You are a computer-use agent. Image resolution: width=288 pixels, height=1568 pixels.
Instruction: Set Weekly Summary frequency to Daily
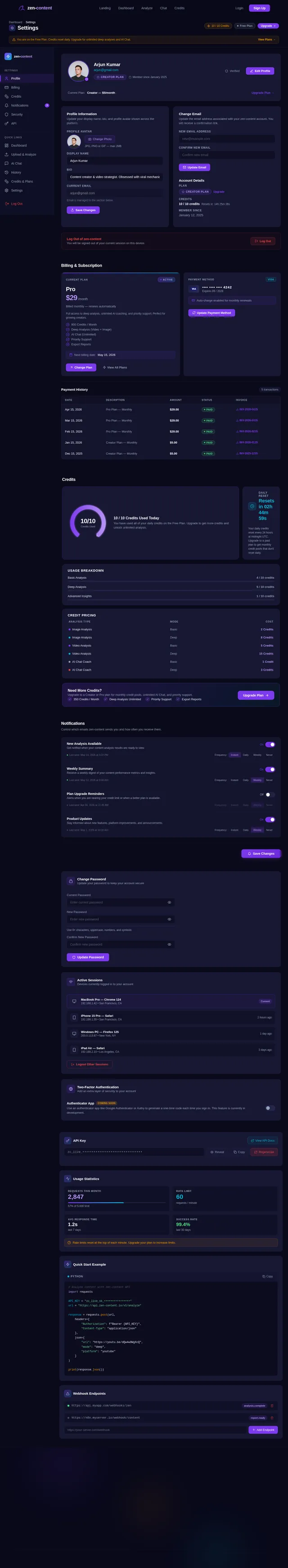(x=246, y=780)
